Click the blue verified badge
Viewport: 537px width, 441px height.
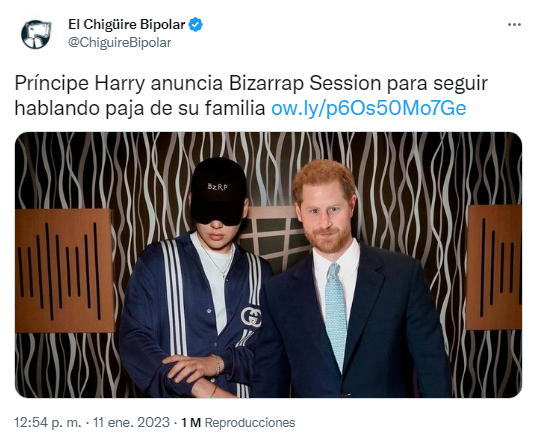click(x=196, y=25)
